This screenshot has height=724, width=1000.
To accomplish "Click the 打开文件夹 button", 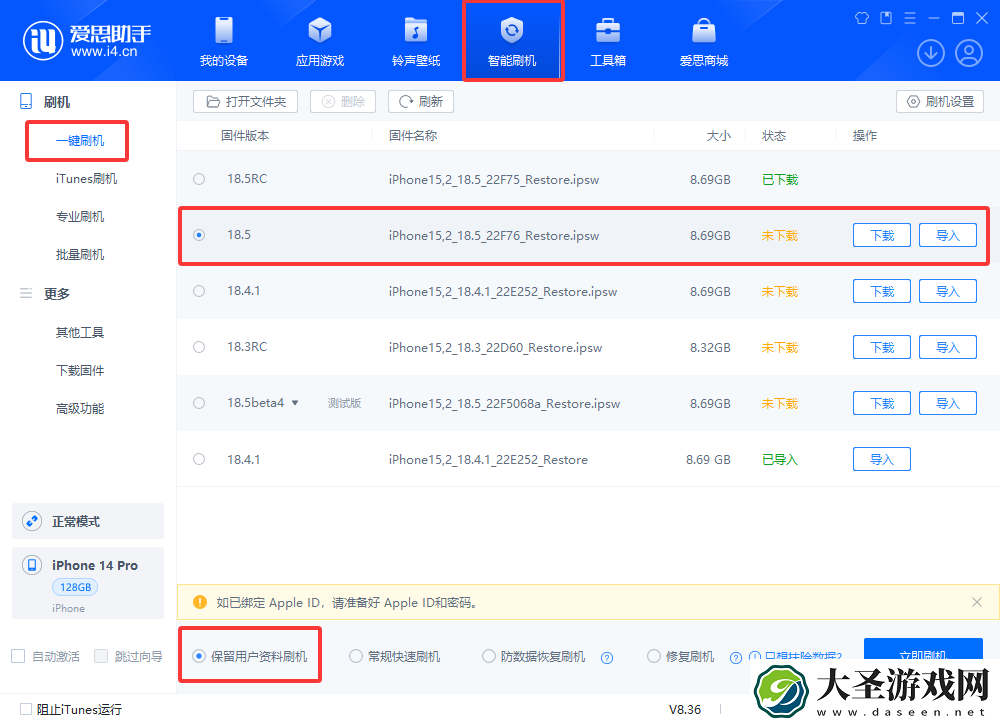I will (x=246, y=101).
